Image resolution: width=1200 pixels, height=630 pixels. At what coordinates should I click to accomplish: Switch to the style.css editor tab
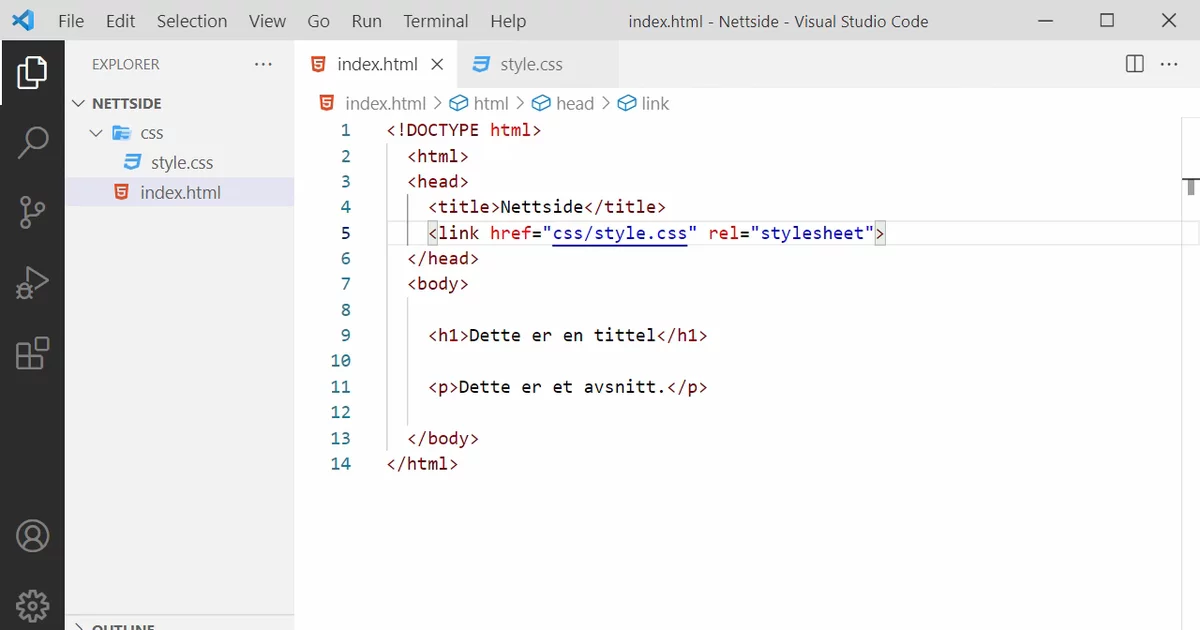538,64
